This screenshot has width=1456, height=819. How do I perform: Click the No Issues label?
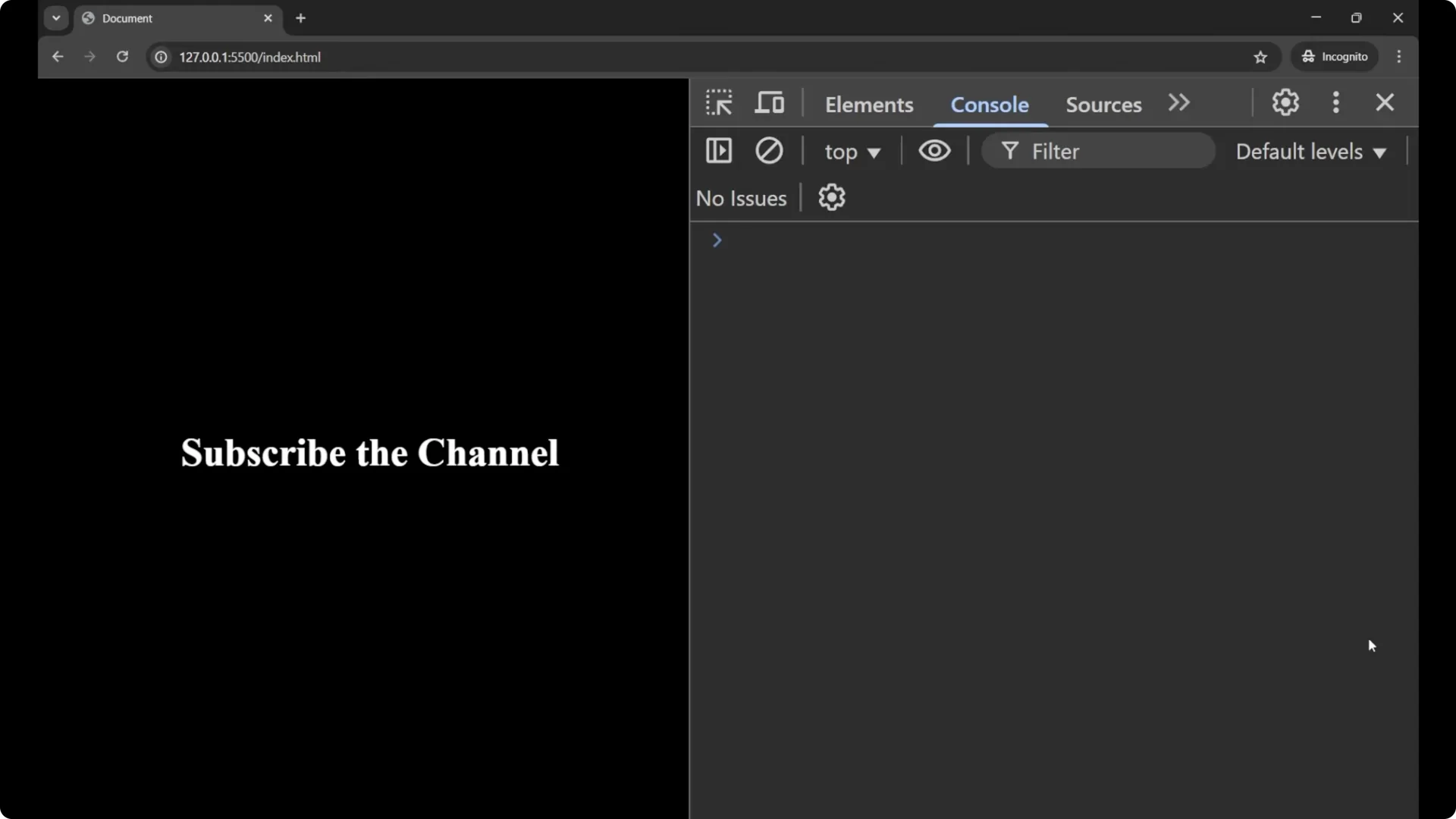[x=741, y=199]
